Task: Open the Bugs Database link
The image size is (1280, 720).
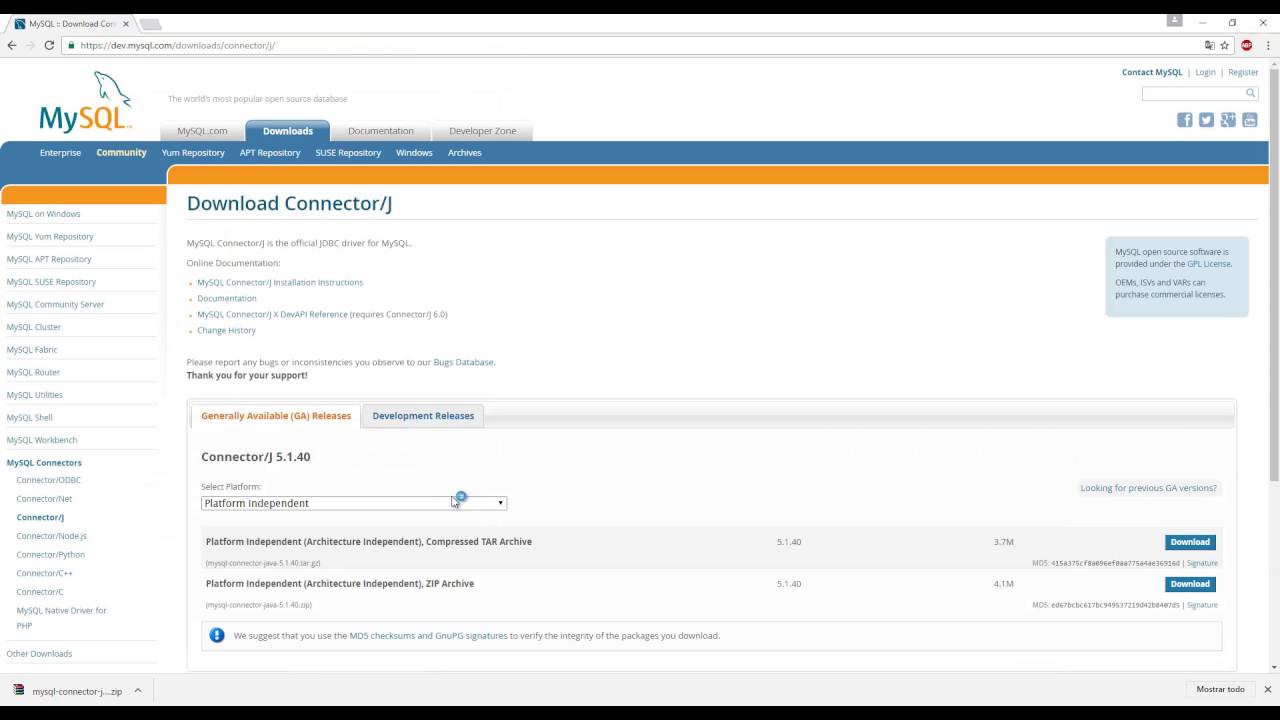Action: click(x=463, y=362)
